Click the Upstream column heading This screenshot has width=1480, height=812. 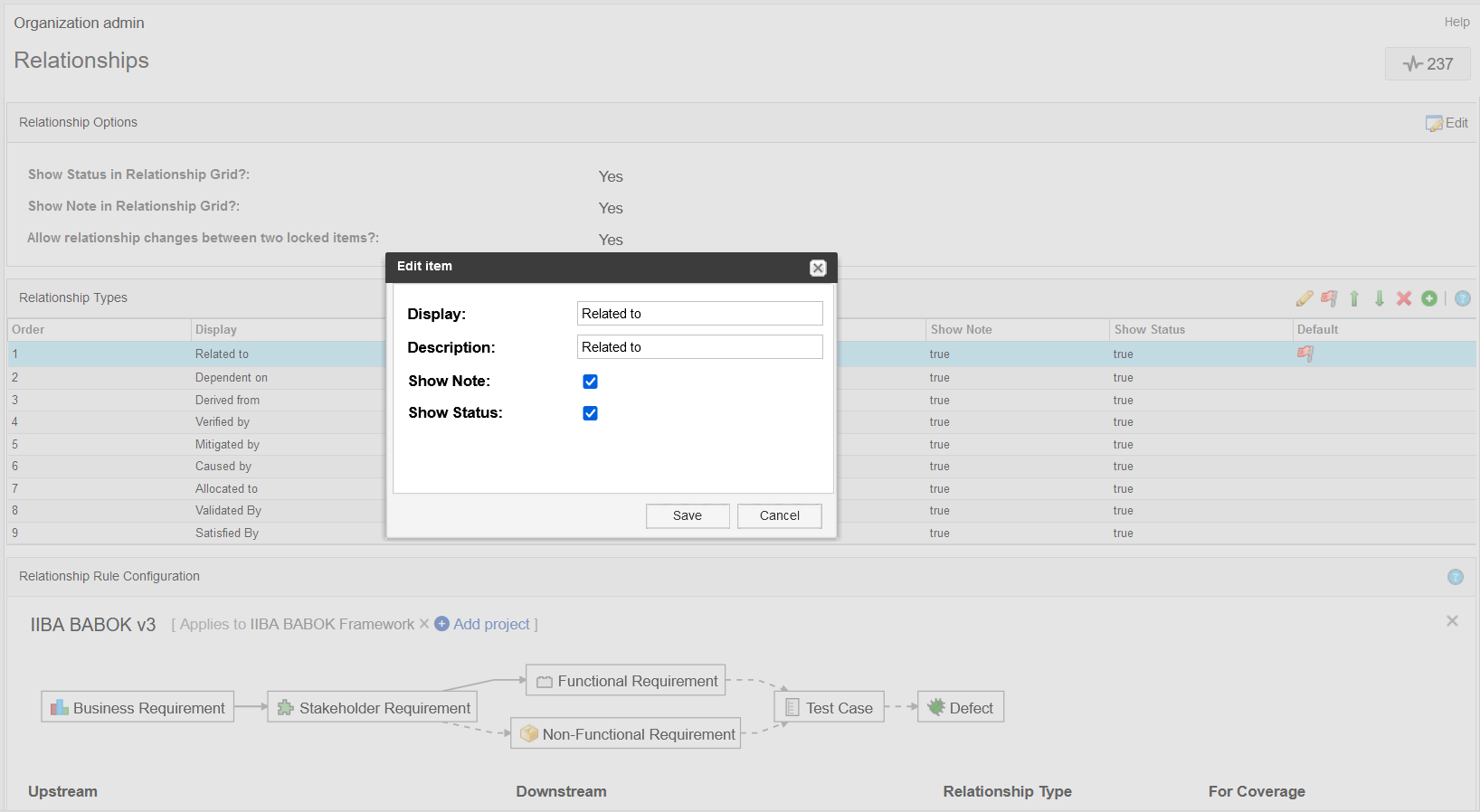point(62,791)
